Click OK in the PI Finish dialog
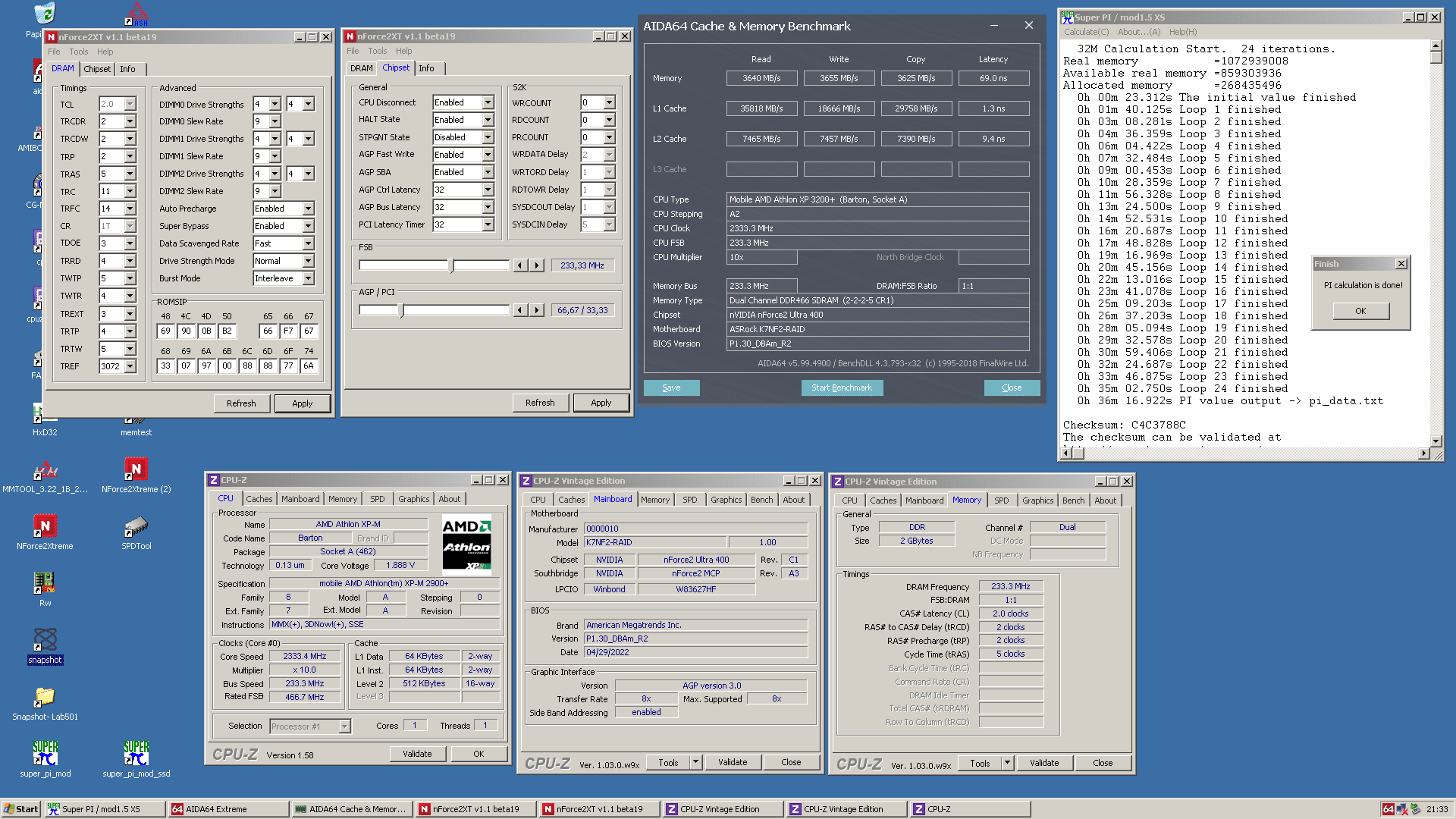The image size is (1456, 819). pyautogui.click(x=1360, y=311)
